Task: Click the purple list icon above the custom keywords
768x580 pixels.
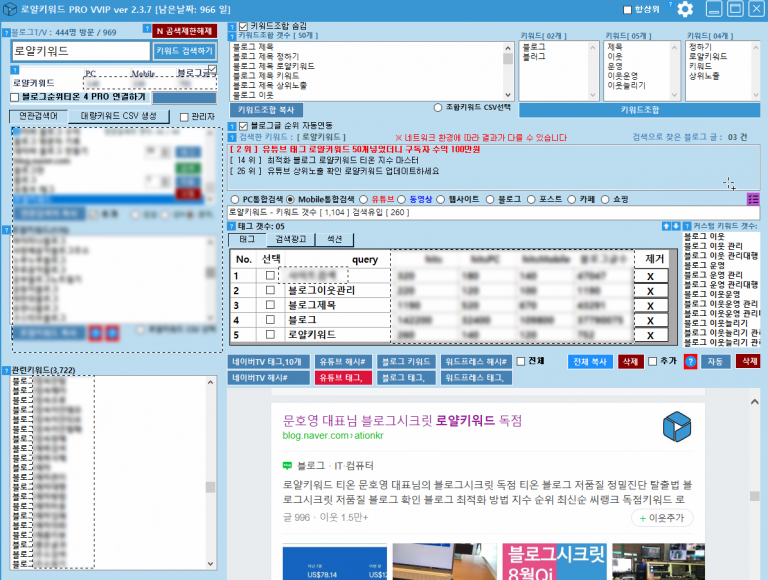Action: (x=753, y=199)
